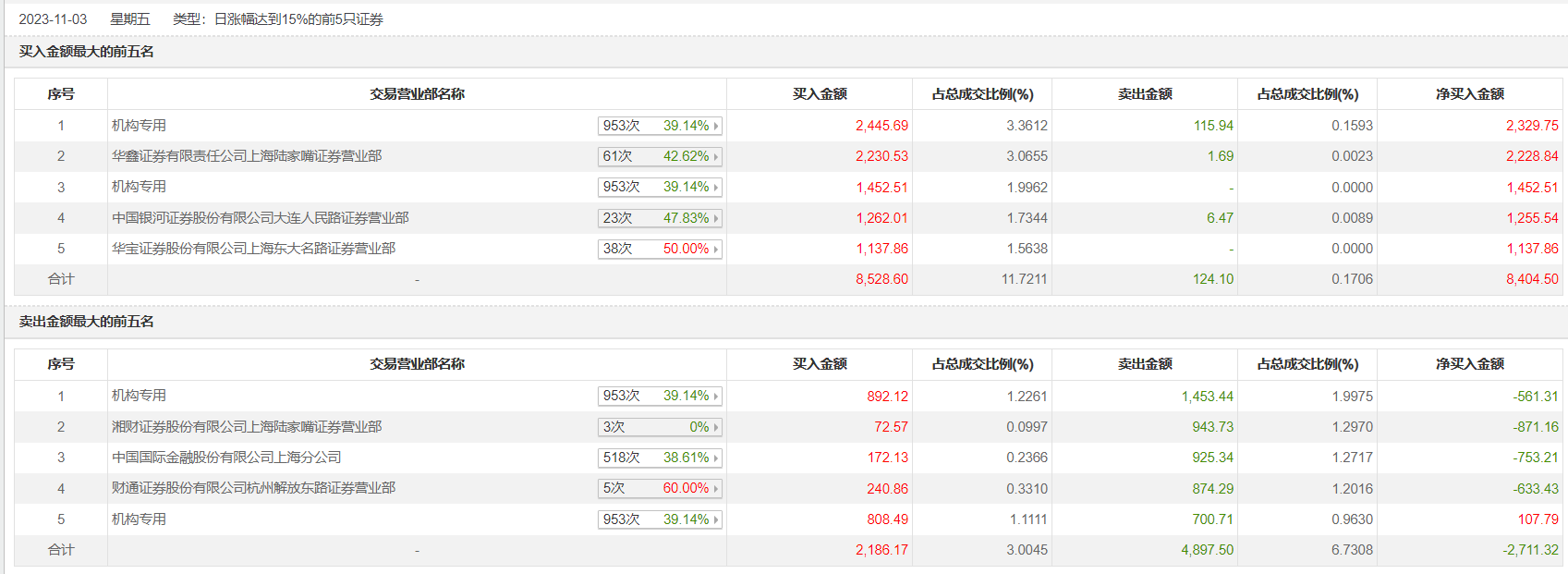This screenshot has height=574, width=1568.
Task: Click the arrow icon beside 61次 42.62%
Action: click(716, 157)
